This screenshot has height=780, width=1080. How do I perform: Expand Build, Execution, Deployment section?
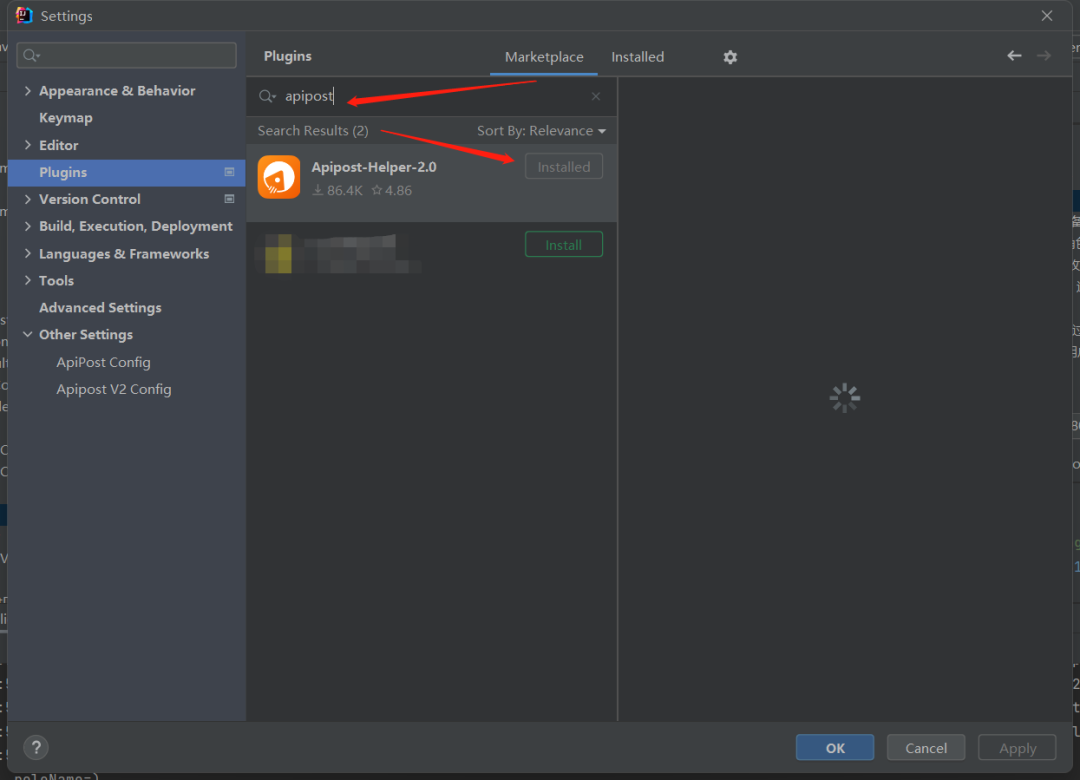coord(28,226)
